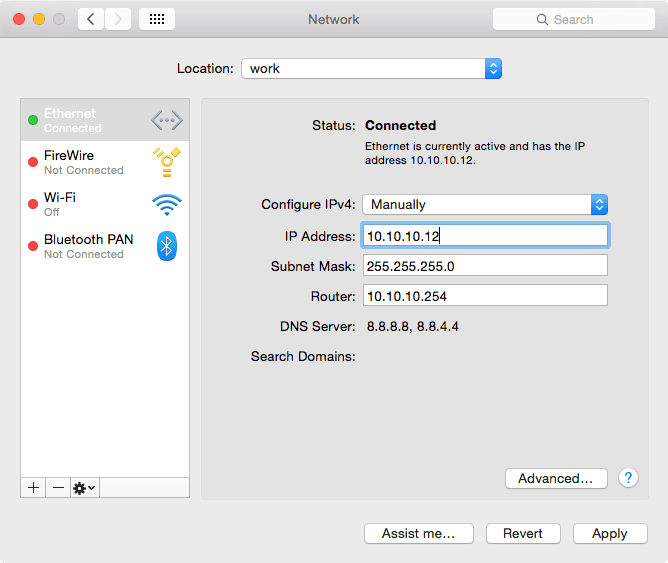This screenshot has width=668, height=563.
Task: Show all preferences grid icon
Action: click(x=157, y=19)
